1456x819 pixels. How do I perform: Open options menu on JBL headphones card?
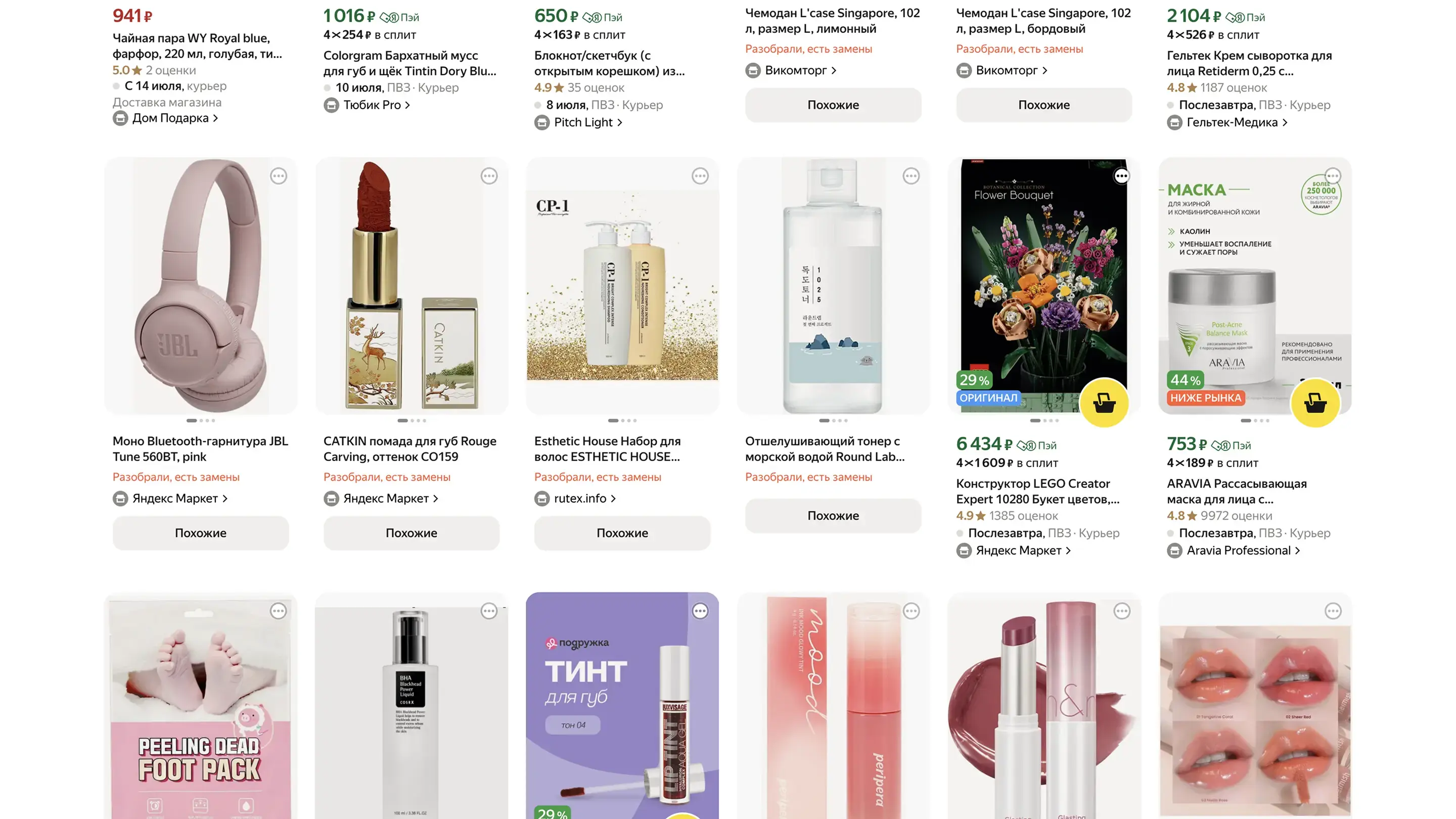pos(278,176)
